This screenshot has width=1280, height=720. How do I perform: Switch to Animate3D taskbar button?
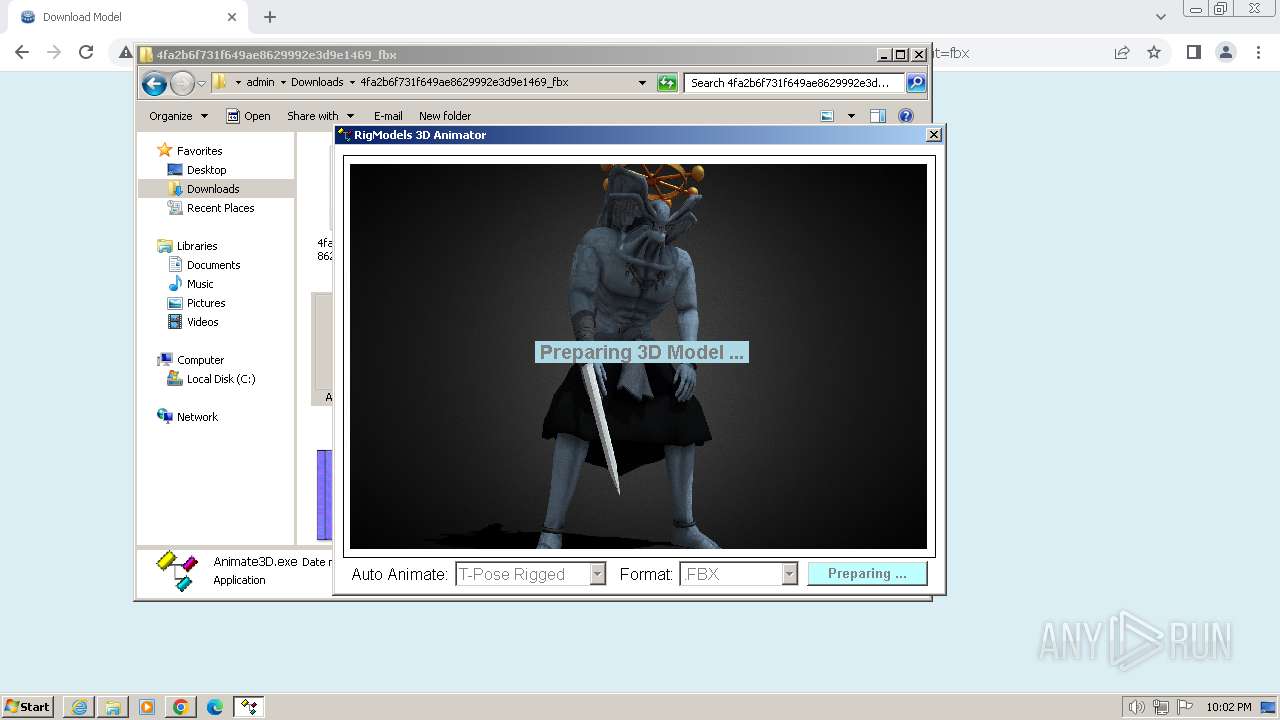click(249, 707)
